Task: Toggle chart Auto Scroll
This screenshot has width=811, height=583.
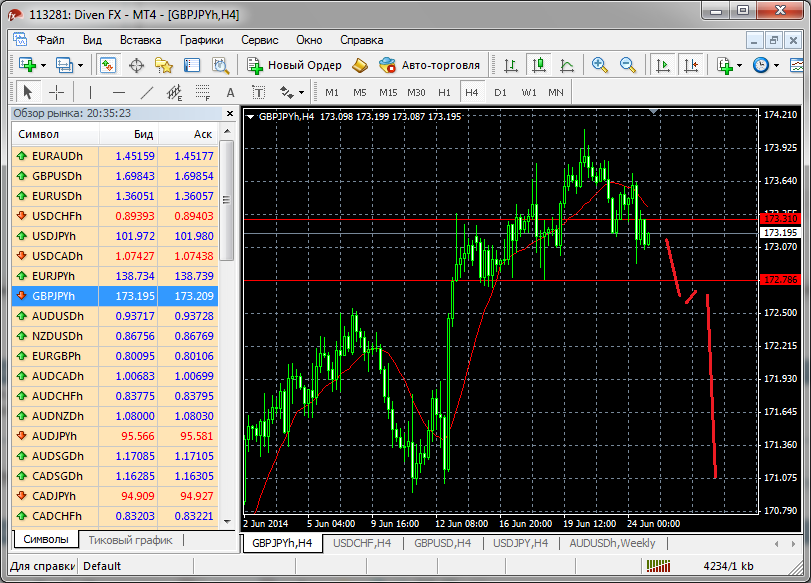Action: (x=662, y=65)
